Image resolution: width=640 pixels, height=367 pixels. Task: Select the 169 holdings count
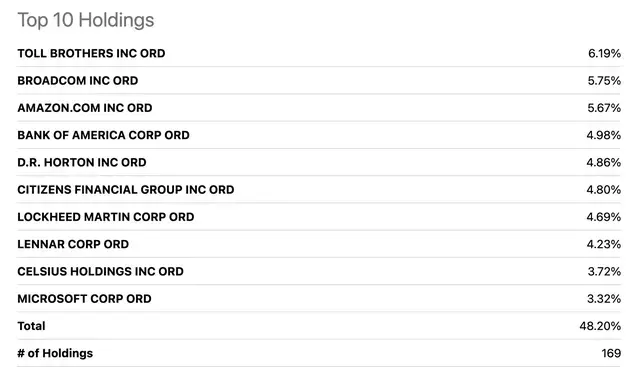click(611, 354)
